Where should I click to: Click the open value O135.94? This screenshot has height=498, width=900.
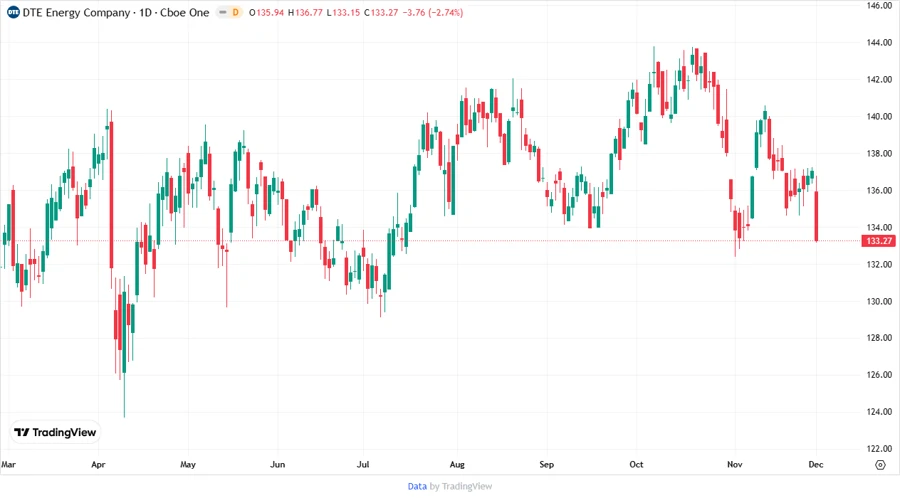coord(266,12)
